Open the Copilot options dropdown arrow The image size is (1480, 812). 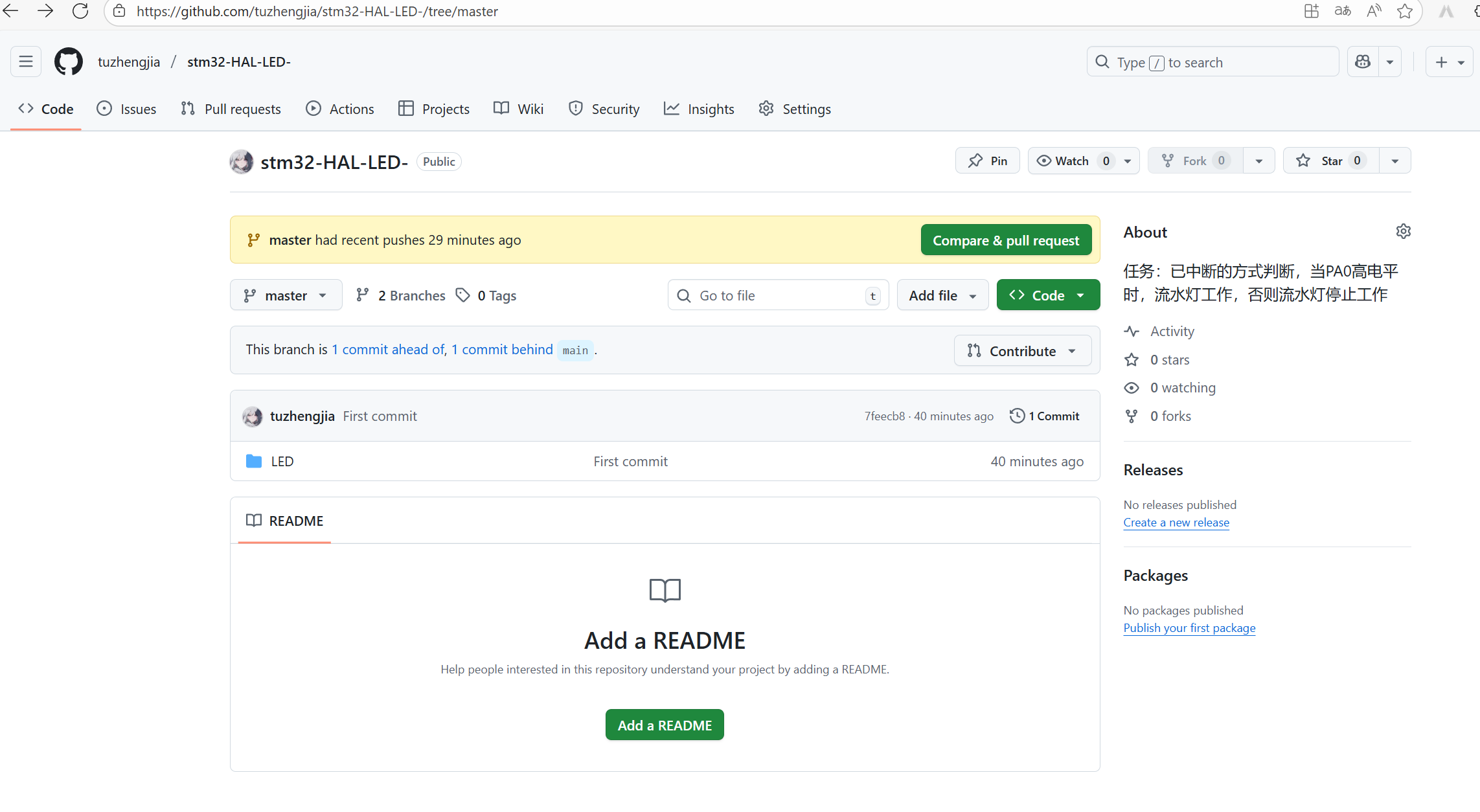(x=1390, y=62)
